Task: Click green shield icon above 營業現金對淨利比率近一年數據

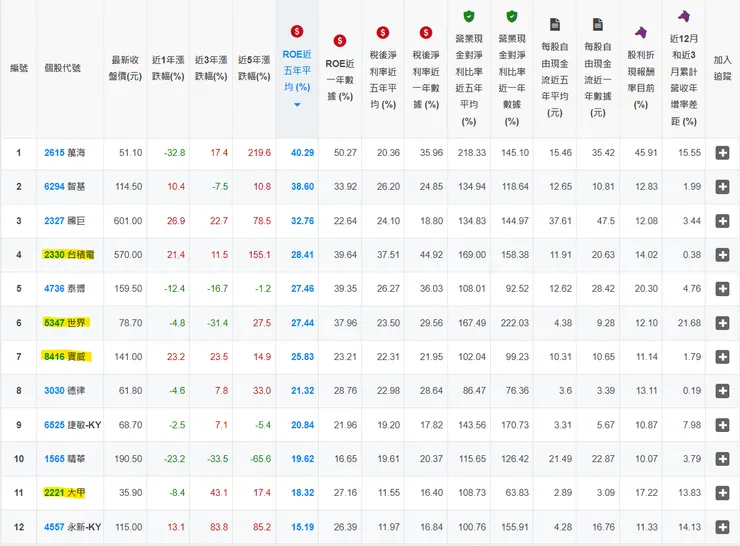Action: (512, 17)
